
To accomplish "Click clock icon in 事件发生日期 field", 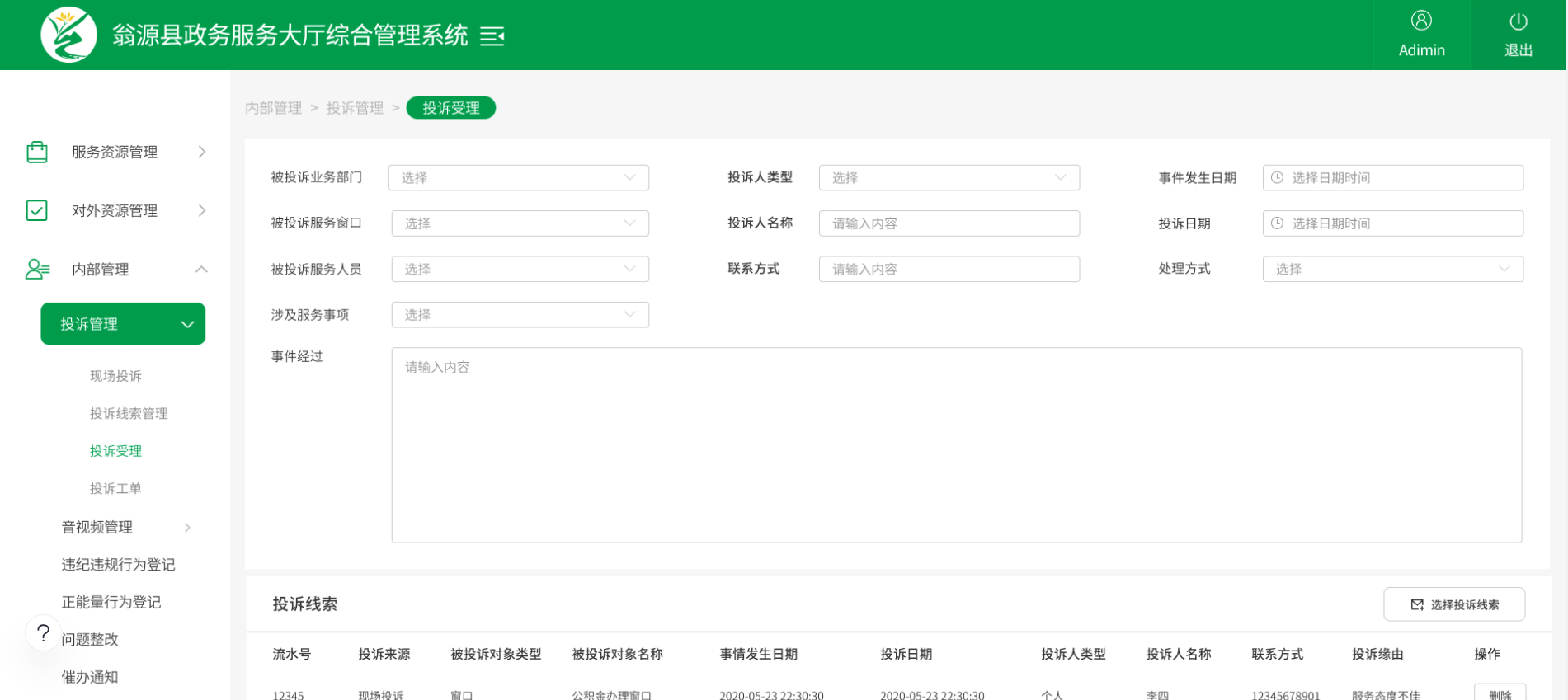I will [x=1277, y=177].
